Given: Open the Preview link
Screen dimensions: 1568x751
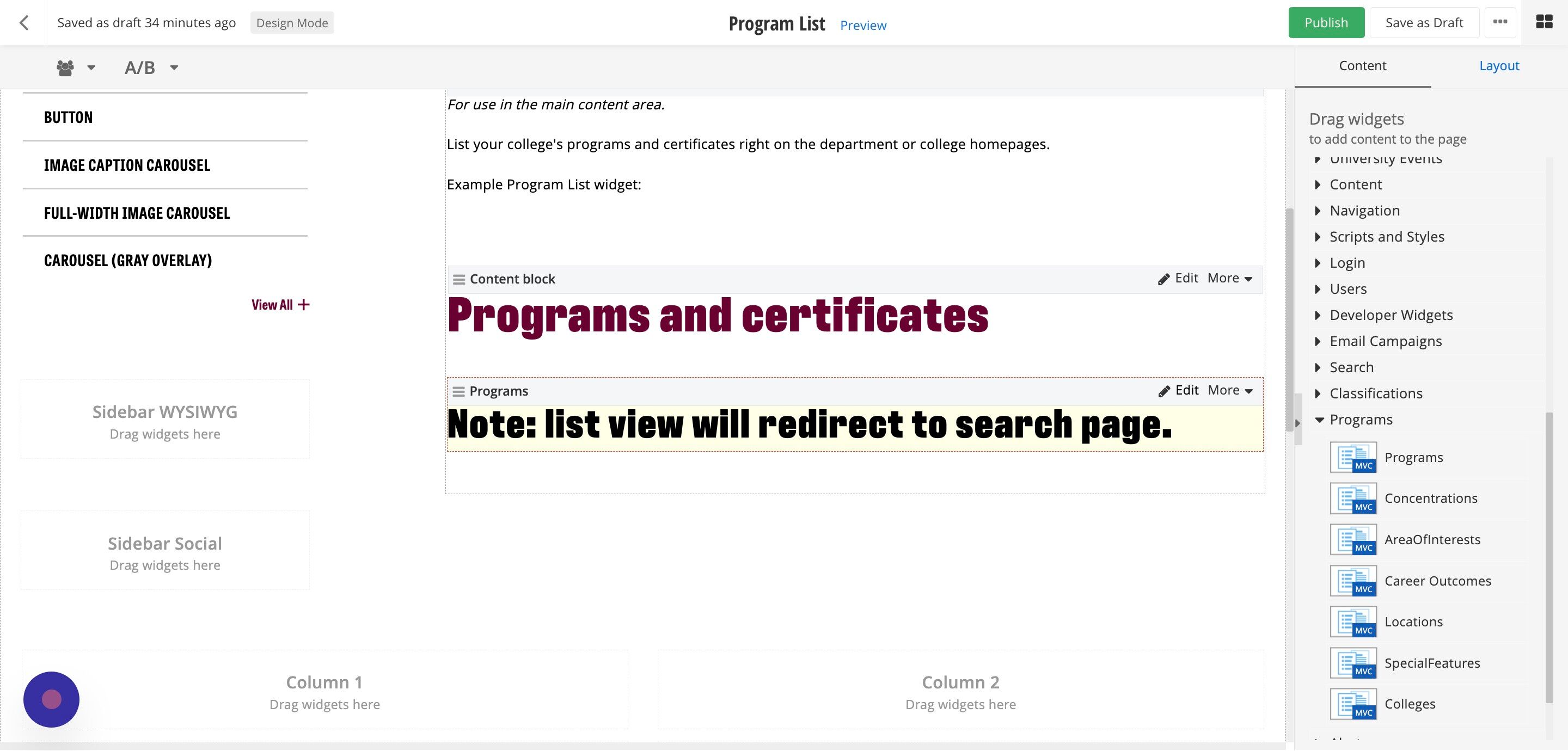Looking at the screenshot, I should [x=862, y=25].
